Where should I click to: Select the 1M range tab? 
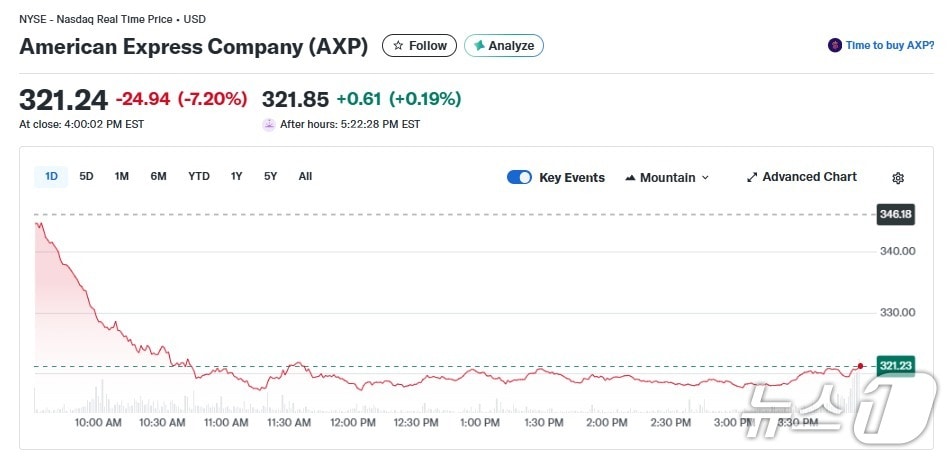point(121,176)
